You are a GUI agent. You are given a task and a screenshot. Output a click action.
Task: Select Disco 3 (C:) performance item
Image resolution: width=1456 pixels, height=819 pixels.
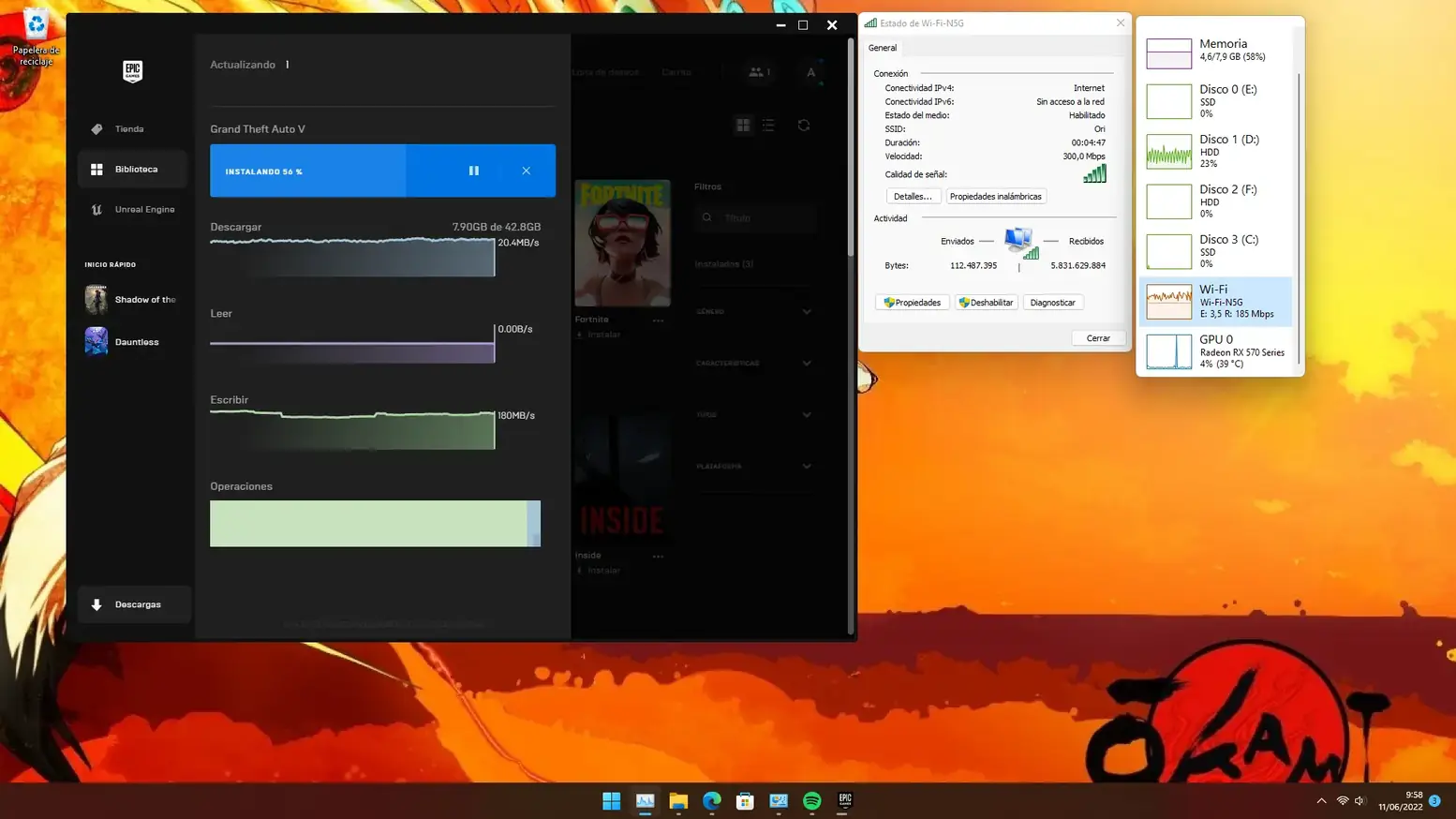coord(1217,251)
